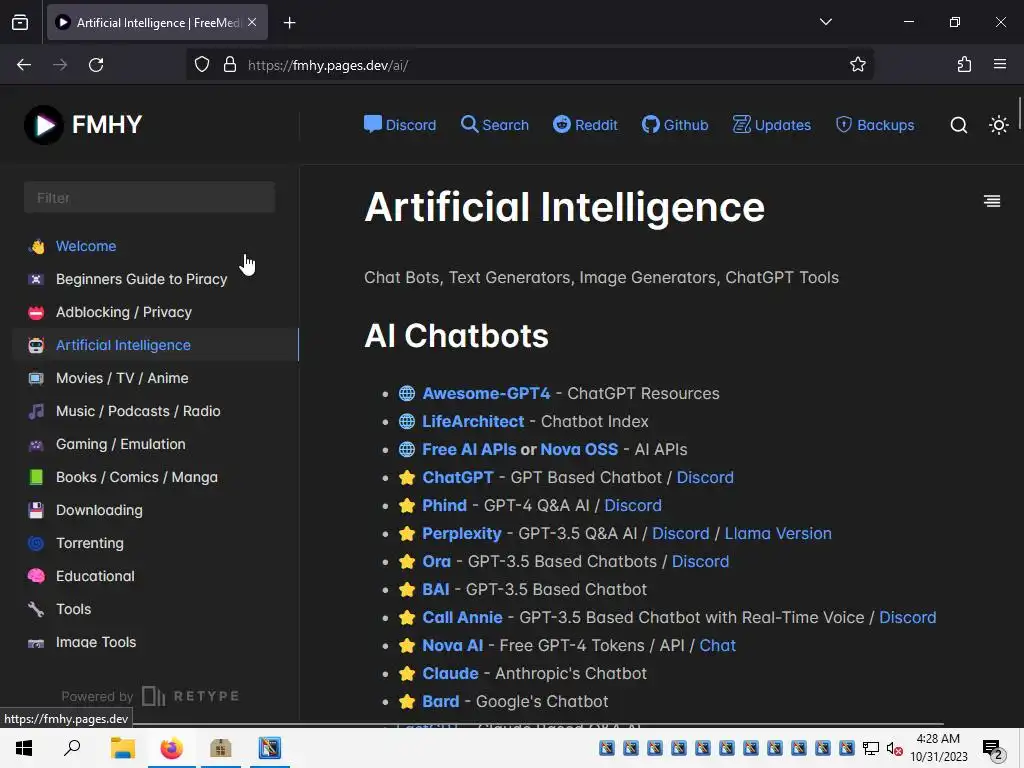Open the Discord link in header
1024x768 pixels.
point(400,125)
